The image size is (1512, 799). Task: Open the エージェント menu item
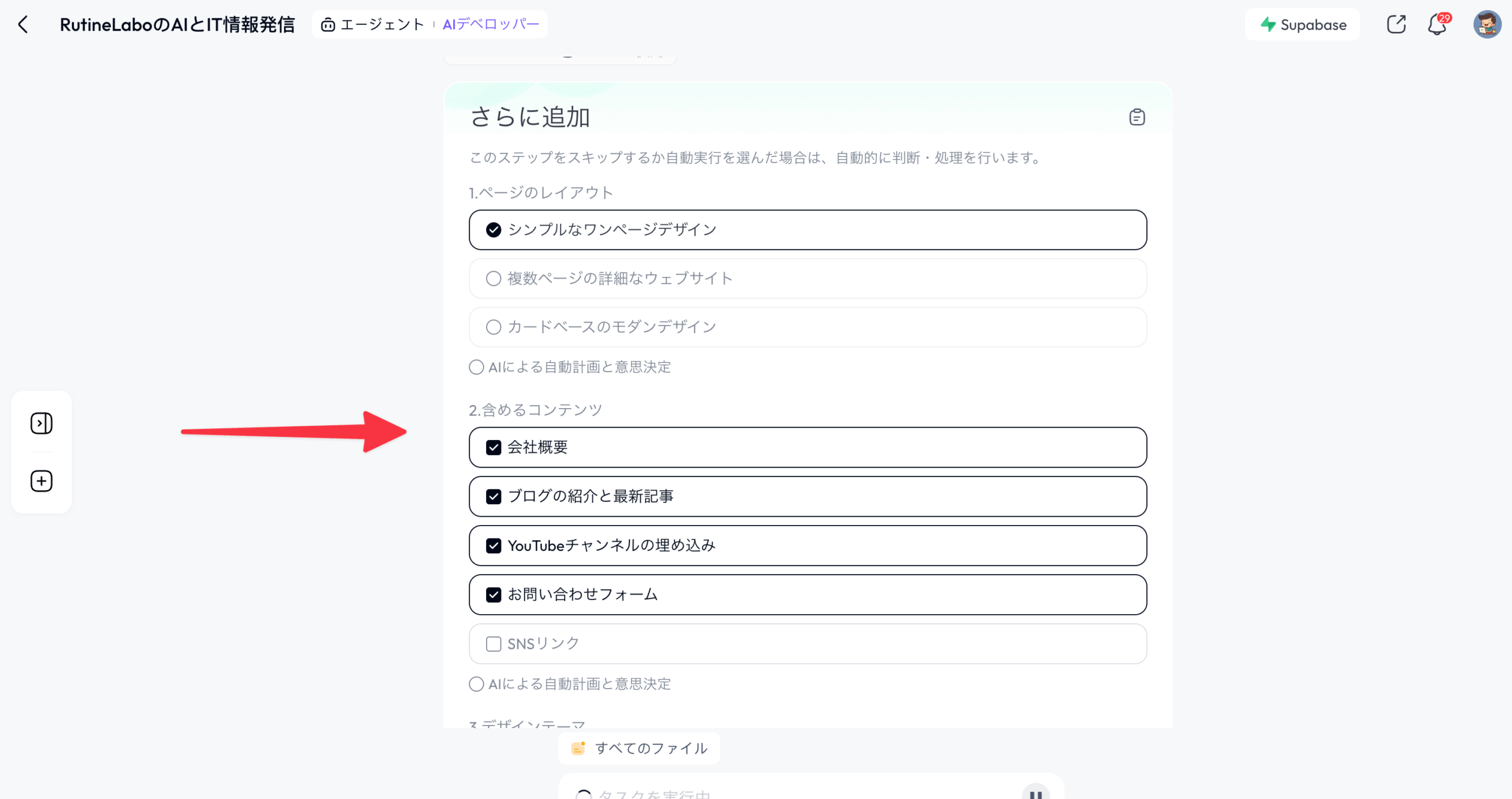381,24
